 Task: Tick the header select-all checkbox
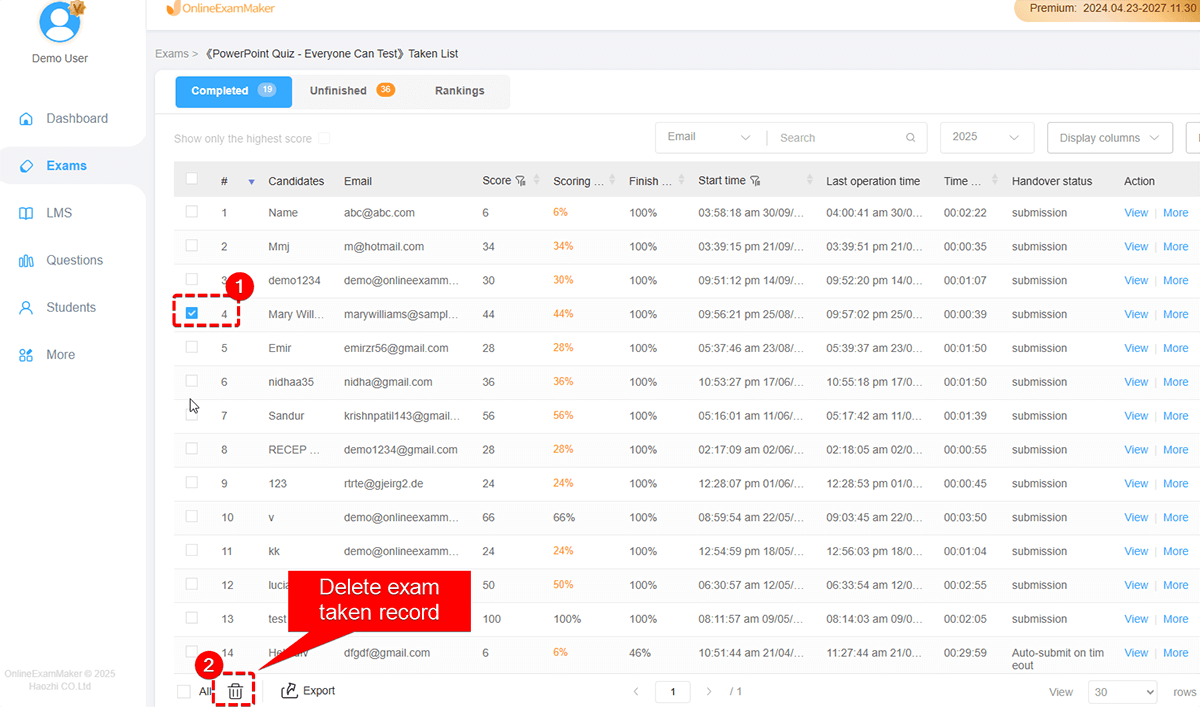click(192, 180)
